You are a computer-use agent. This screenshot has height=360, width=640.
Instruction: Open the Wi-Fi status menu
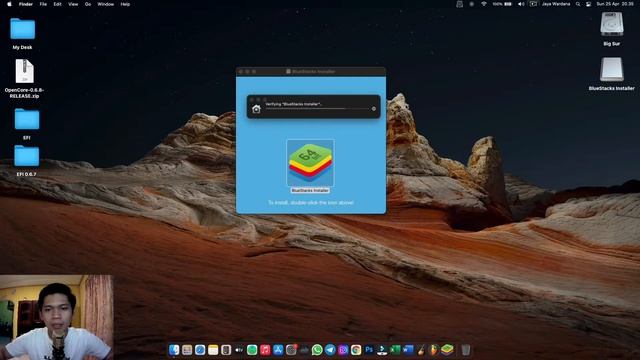pyautogui.click(x=484, y=4)
